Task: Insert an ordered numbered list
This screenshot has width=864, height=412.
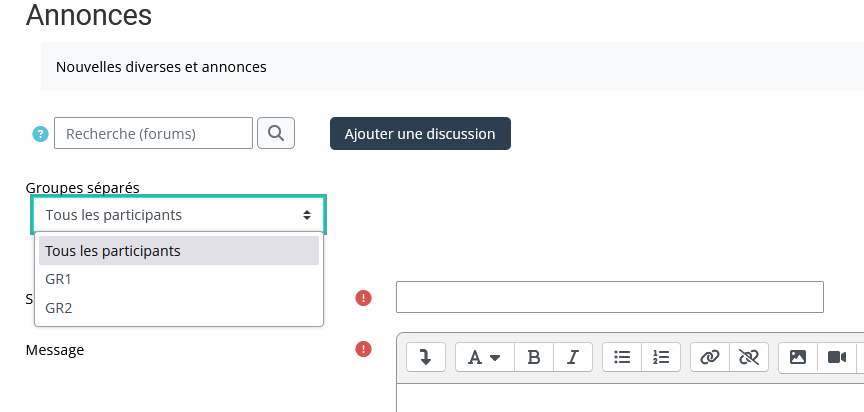Action: click(661, 357)
